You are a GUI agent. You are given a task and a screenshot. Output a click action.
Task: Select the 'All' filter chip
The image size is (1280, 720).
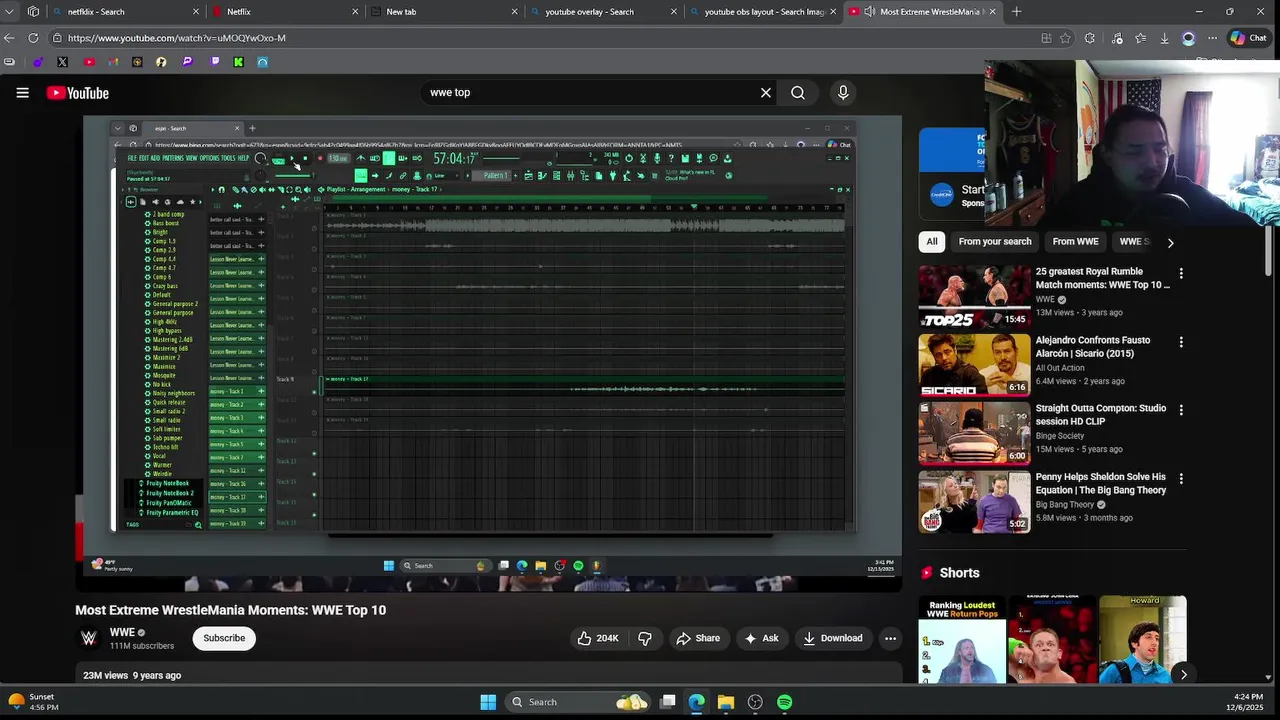[x=932, y=242]
